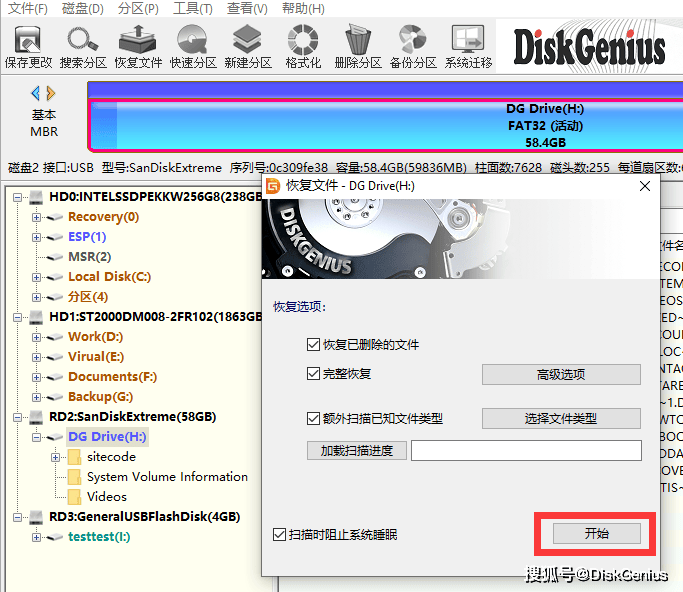Screen dimensions: 683x592
Task: Collapse the HD1:ST2000DM008 disk node
Action: click(x=18, y=317)
